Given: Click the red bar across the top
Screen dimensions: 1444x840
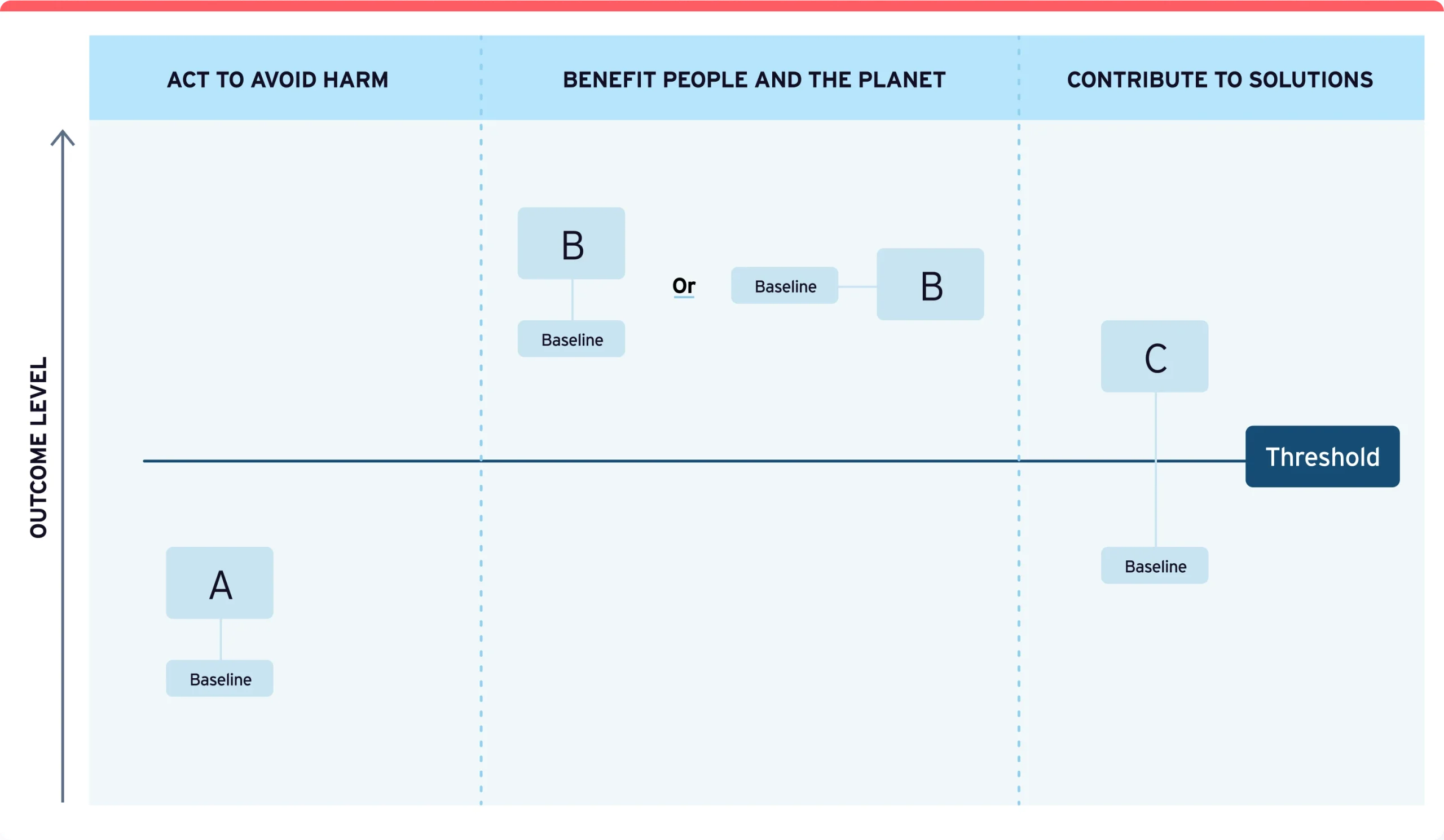Looking at the screenshot, I should (x=722, y=5).
